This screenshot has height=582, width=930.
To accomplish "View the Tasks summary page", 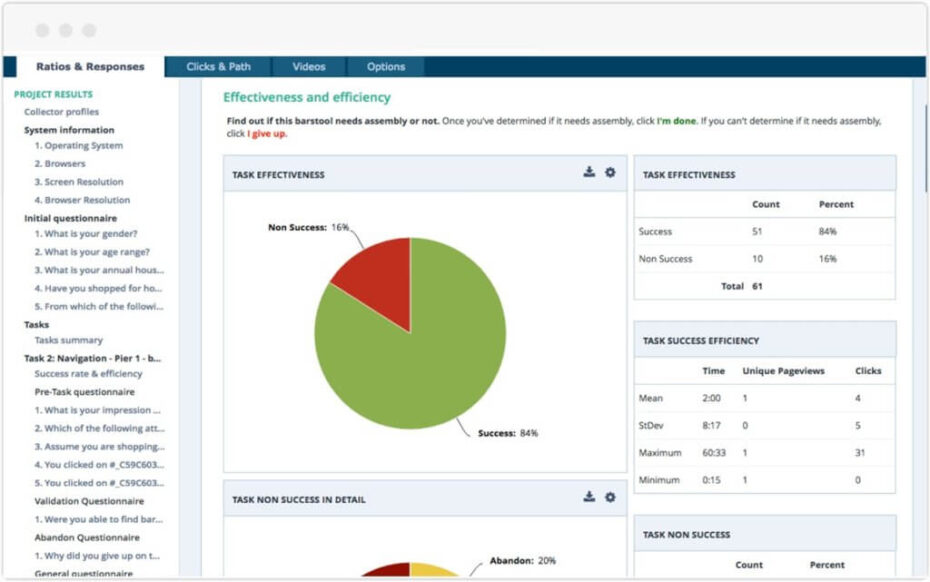I will 70,340.
